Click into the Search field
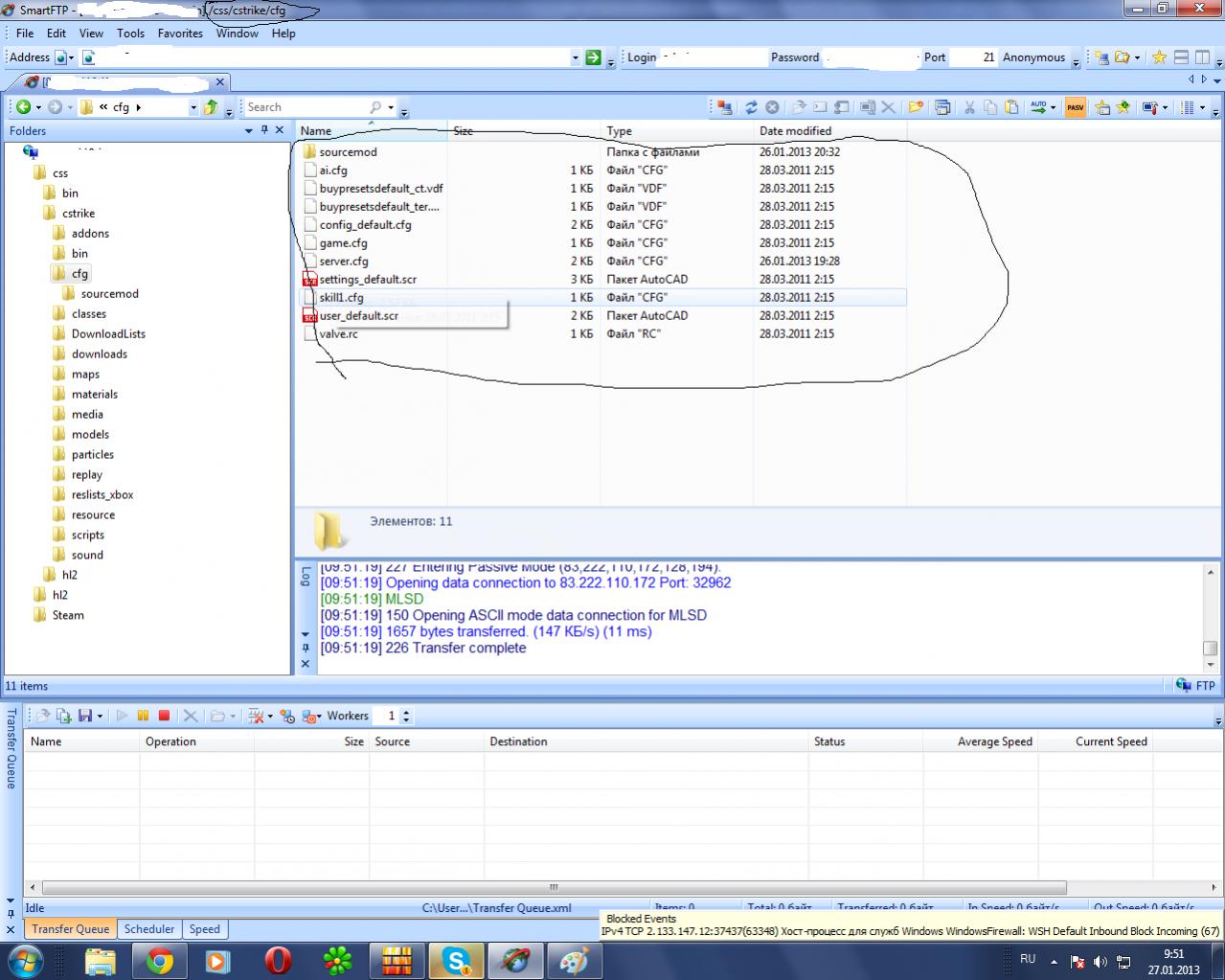The image size is (1225, 980). coord(306,107)
